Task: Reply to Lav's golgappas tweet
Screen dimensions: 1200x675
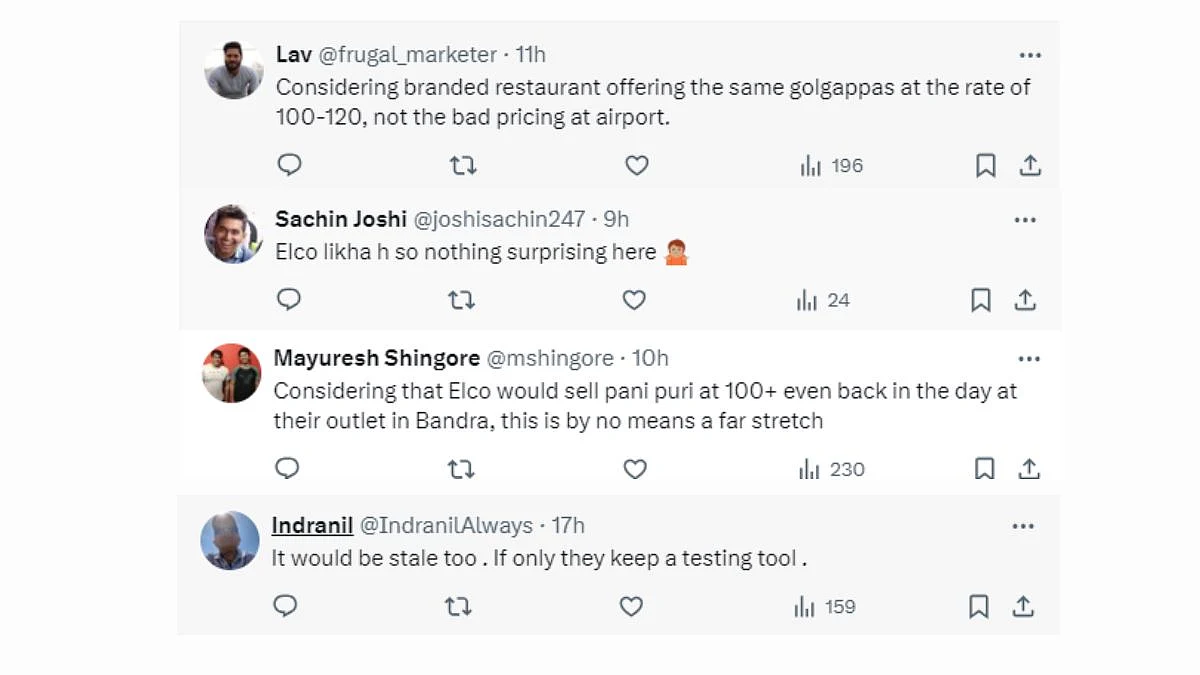Action: tap(289, 165)
